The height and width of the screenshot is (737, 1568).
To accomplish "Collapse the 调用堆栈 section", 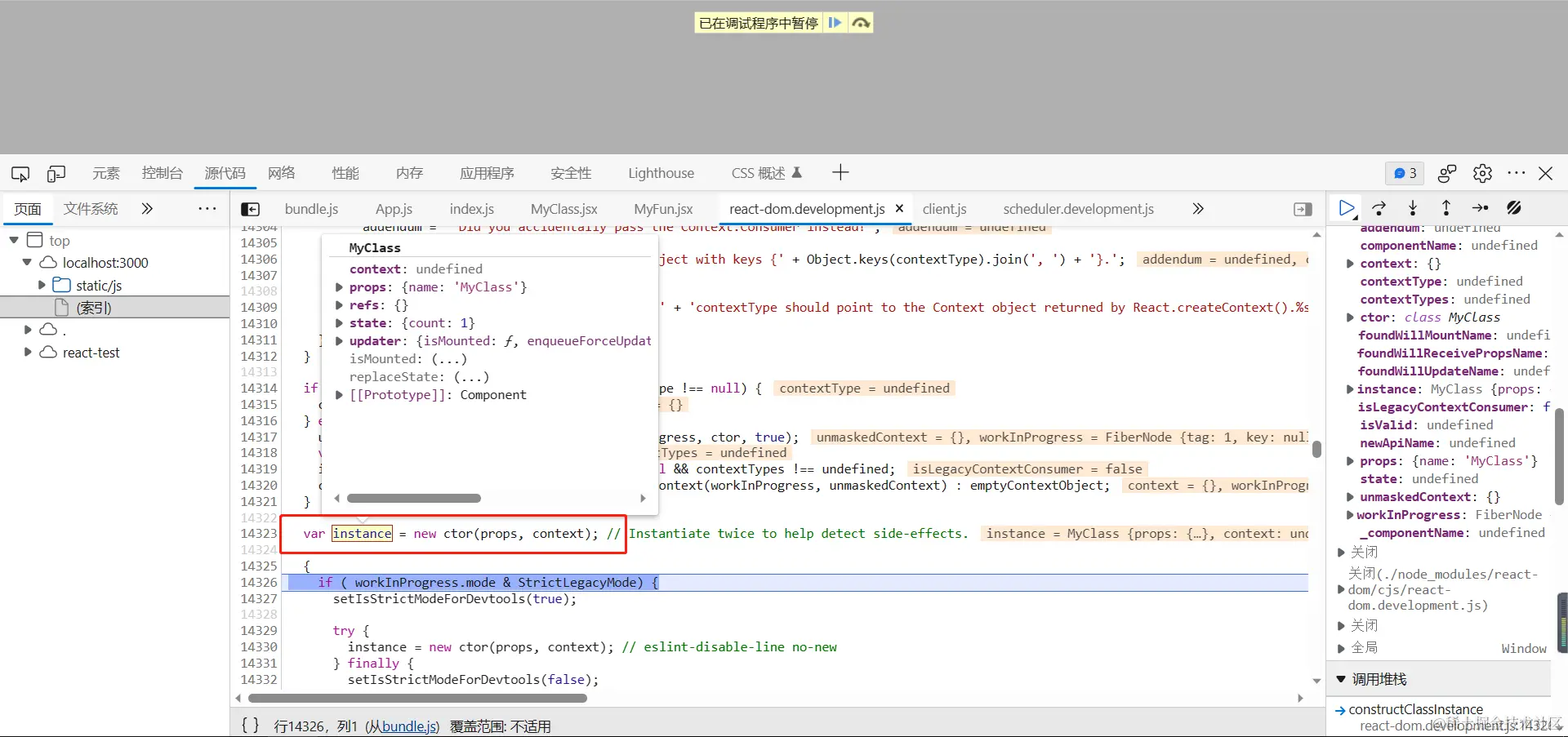I will pos(1341,679).
